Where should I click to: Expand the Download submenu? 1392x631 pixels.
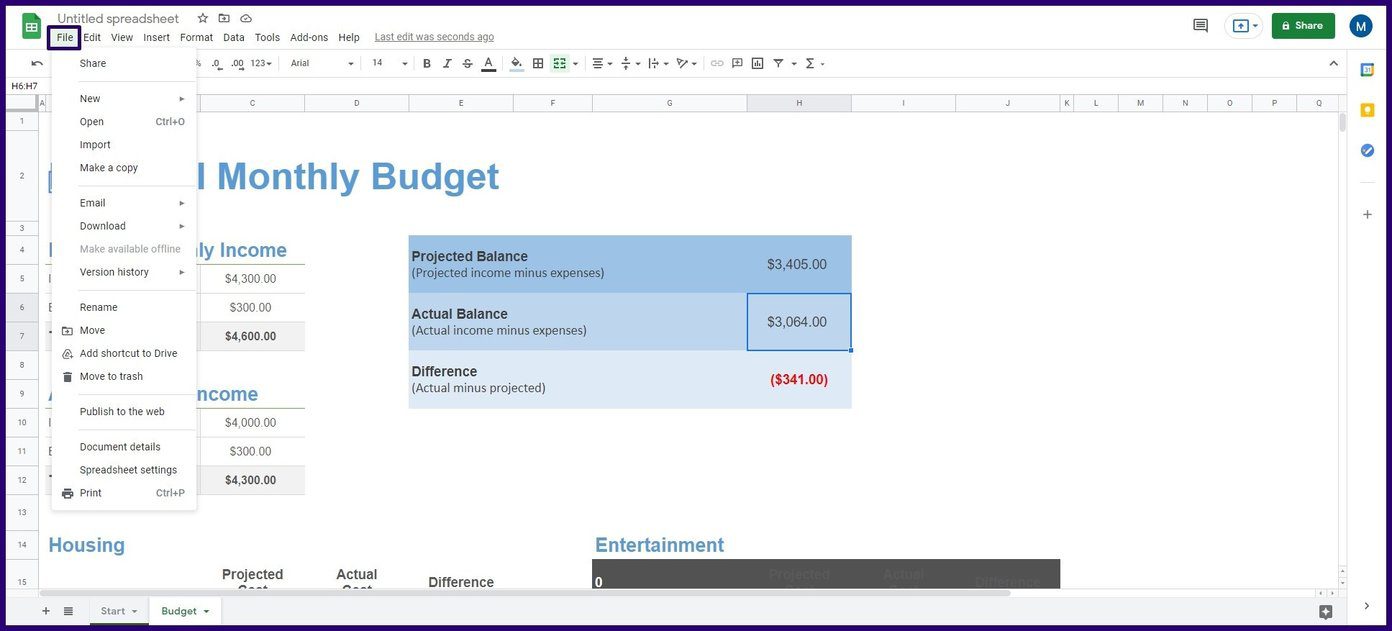tap(124, 226)
